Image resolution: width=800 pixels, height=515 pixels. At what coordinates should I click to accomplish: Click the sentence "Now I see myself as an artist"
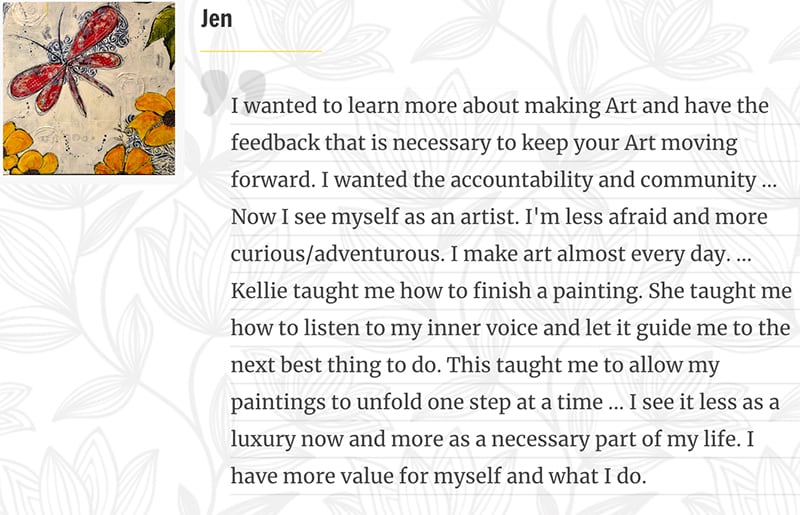(x=373, y=217)
